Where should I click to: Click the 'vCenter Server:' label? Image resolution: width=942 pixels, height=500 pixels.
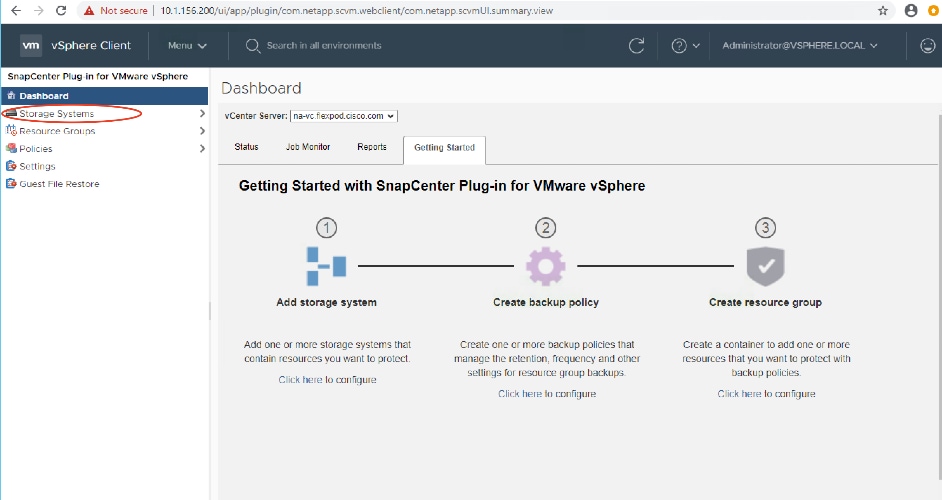(256, 116)
